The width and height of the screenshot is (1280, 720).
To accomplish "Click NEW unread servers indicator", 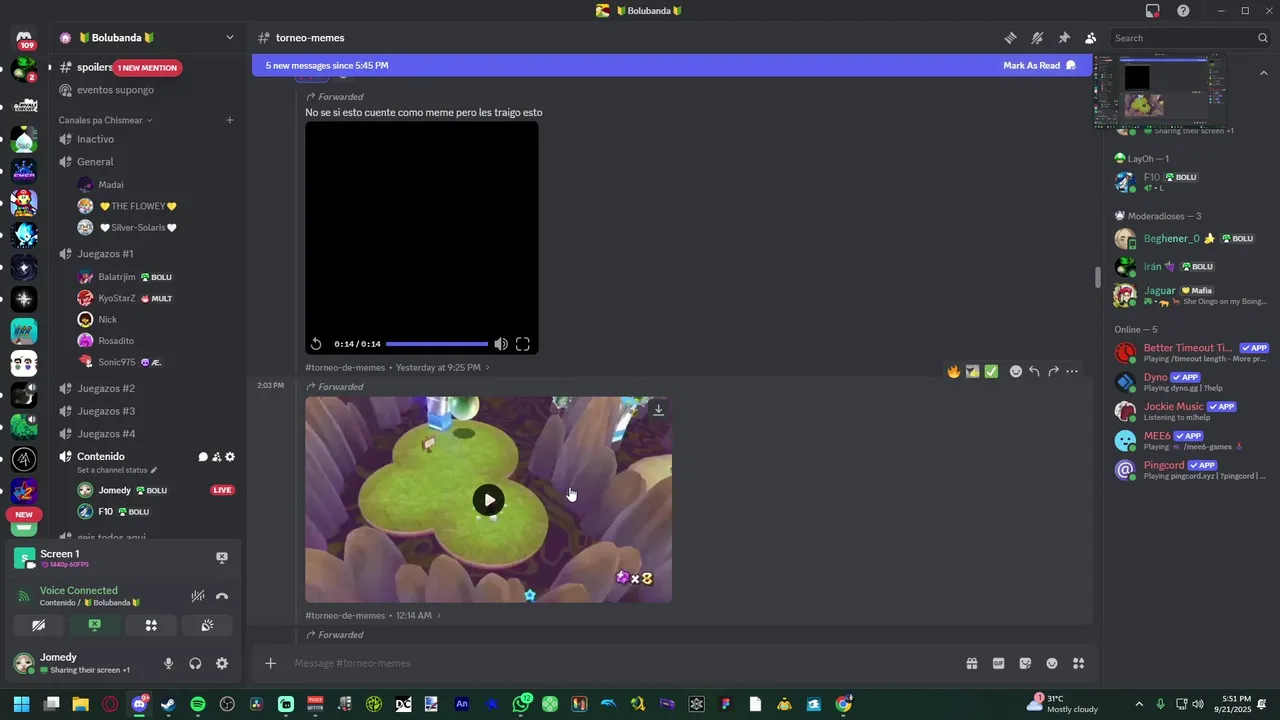I will click(x=24, y=515).
